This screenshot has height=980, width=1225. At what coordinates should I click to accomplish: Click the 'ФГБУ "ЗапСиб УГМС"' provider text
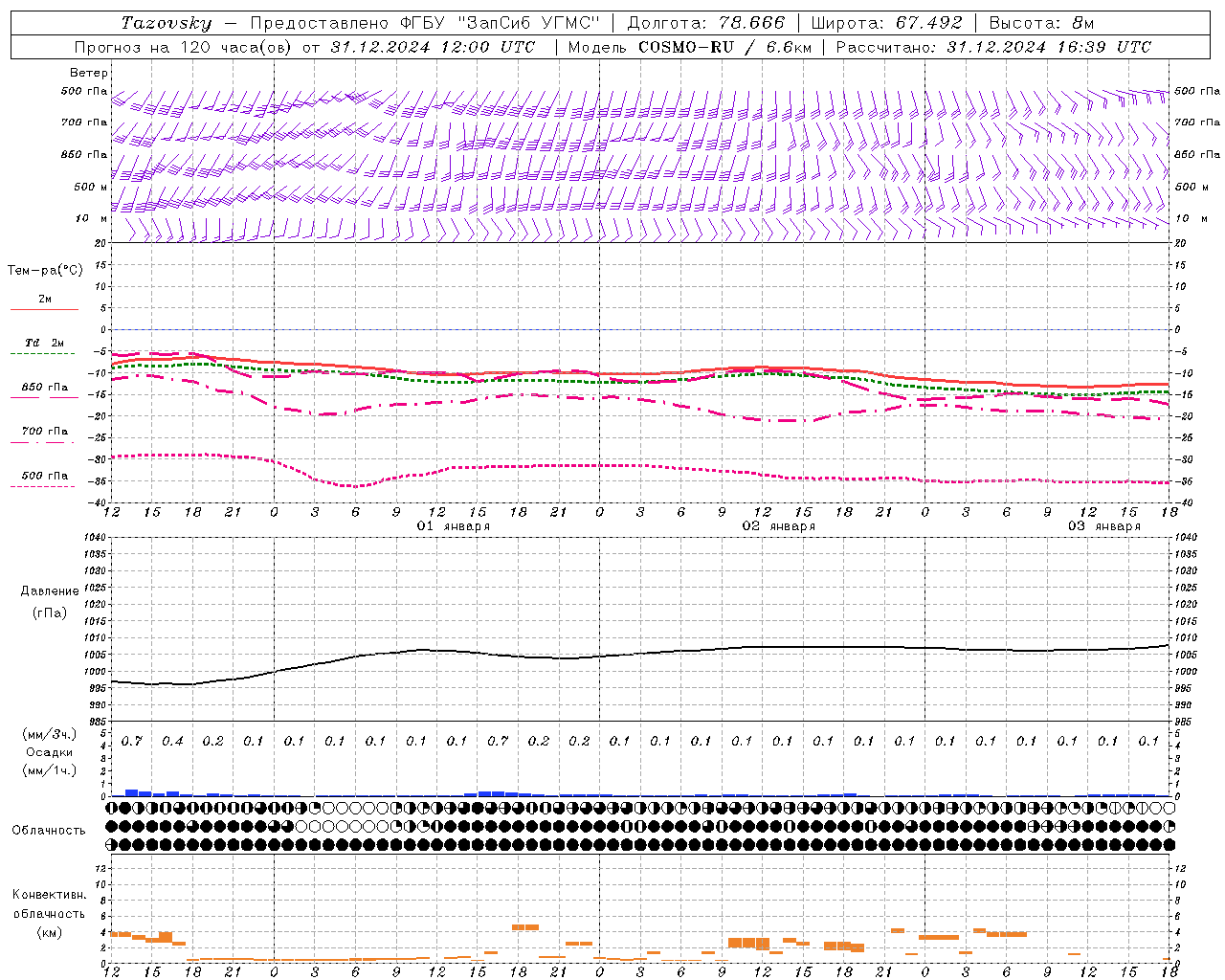[x=501, y=23]
